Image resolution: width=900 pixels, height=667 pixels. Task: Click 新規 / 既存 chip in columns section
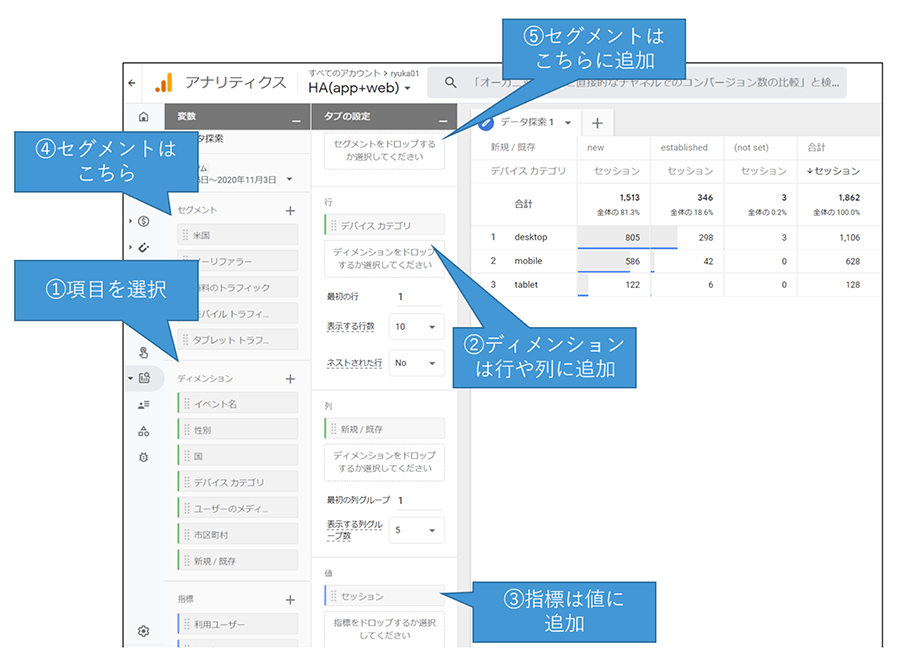384,429
